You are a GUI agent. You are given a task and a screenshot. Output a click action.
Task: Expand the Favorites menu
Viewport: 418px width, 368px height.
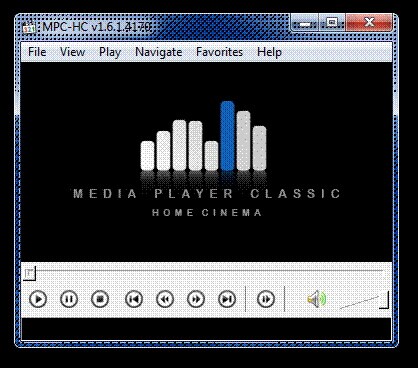coord(219,52)
